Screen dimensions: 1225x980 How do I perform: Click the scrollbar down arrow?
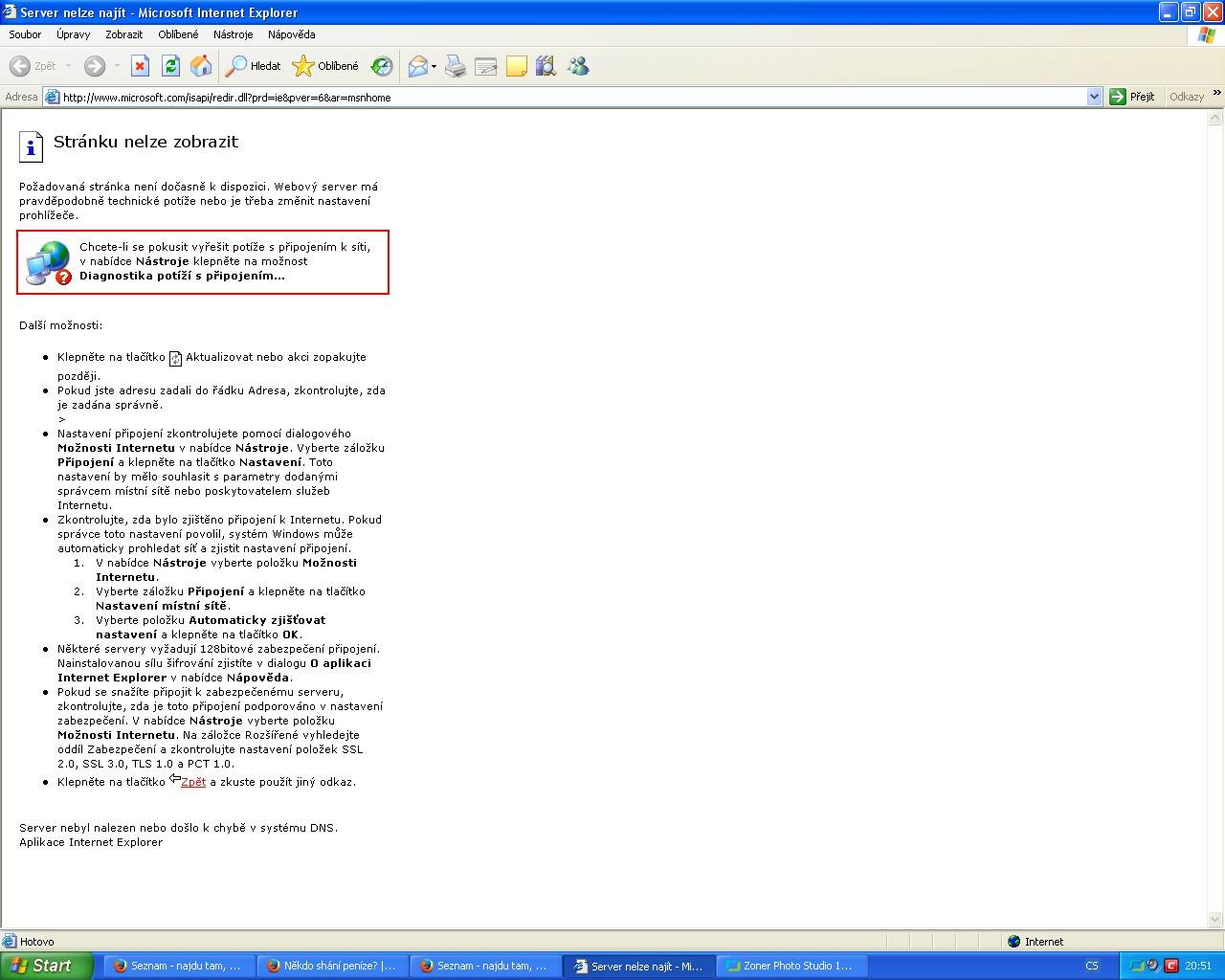(1215, 921)
